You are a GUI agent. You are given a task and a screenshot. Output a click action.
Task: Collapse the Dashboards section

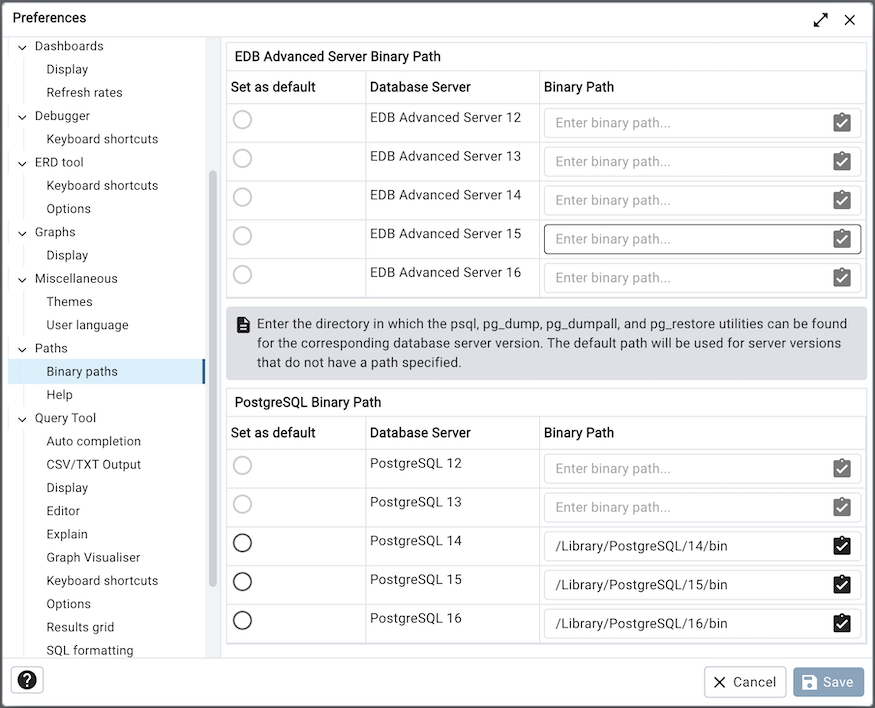(x=22, y=45)
